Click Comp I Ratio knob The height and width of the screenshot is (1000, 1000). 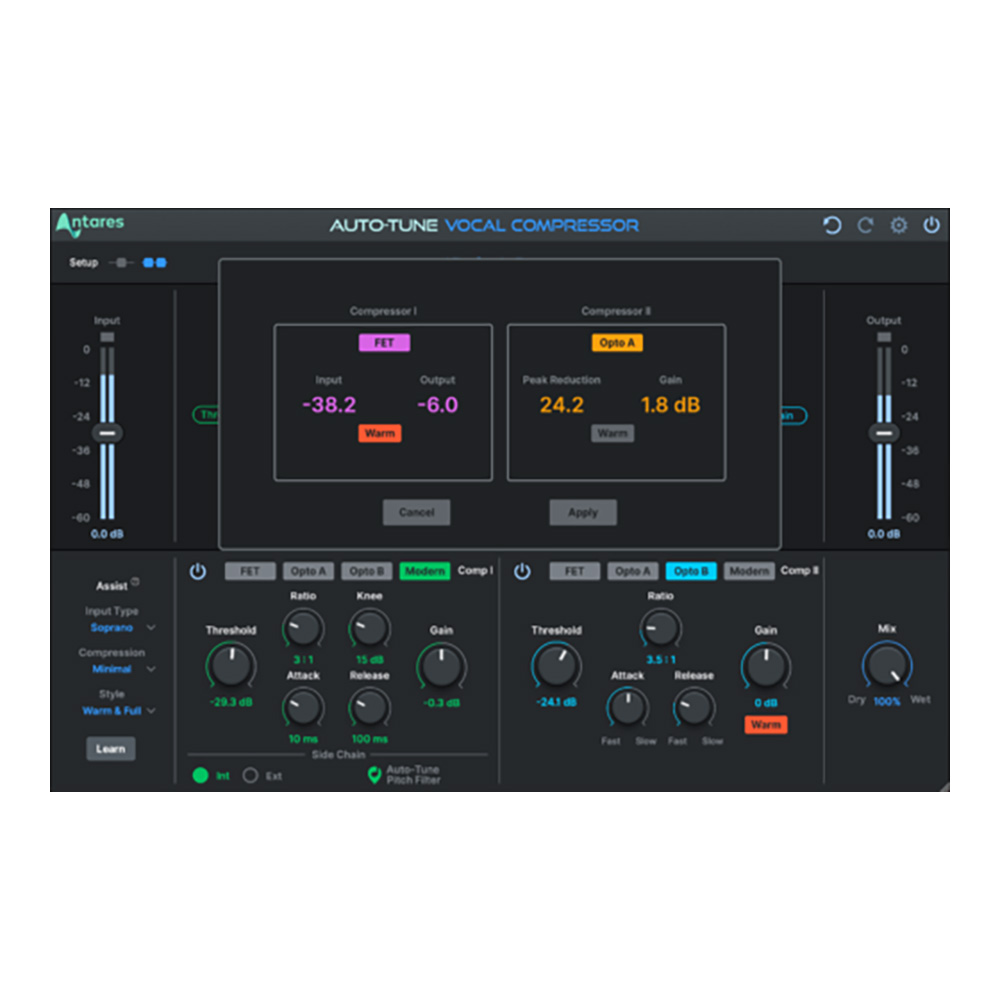point(303,628)
